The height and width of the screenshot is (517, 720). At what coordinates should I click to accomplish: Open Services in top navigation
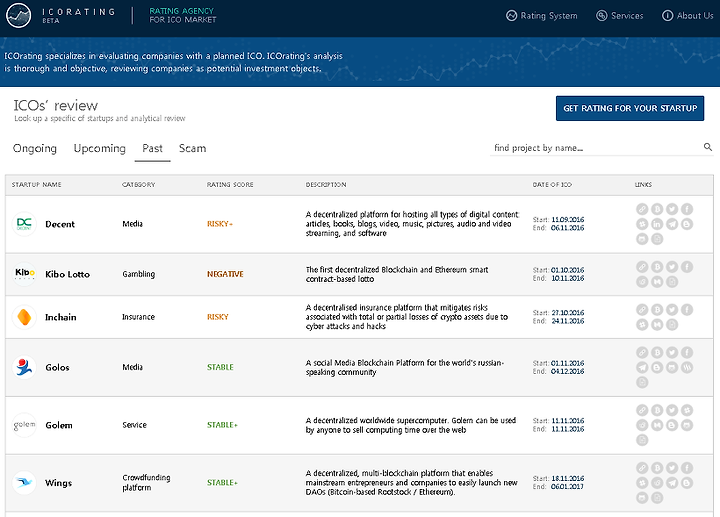(619, 16)
